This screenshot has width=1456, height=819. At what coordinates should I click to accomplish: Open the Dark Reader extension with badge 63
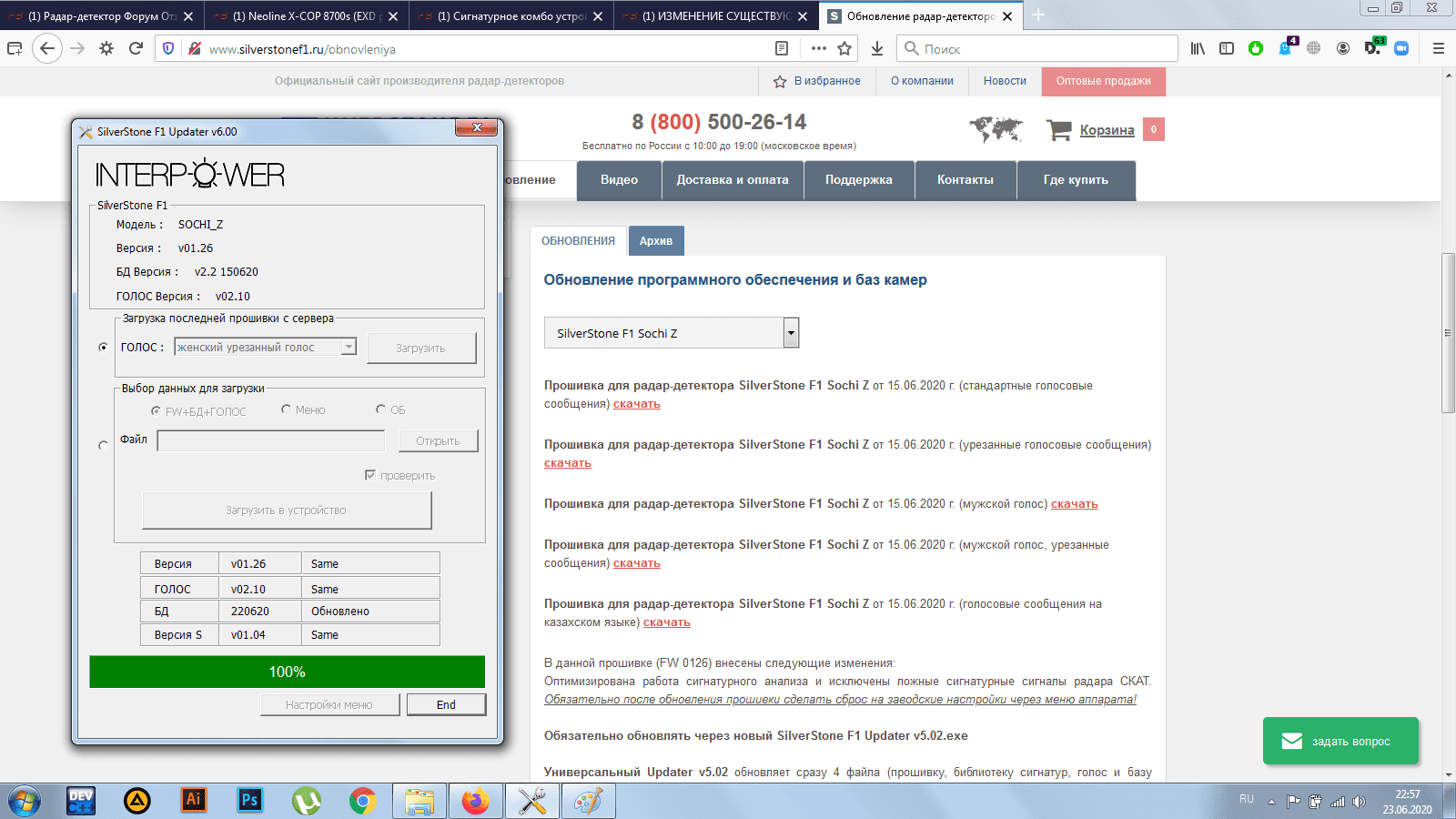click(x=1373, y=47)
